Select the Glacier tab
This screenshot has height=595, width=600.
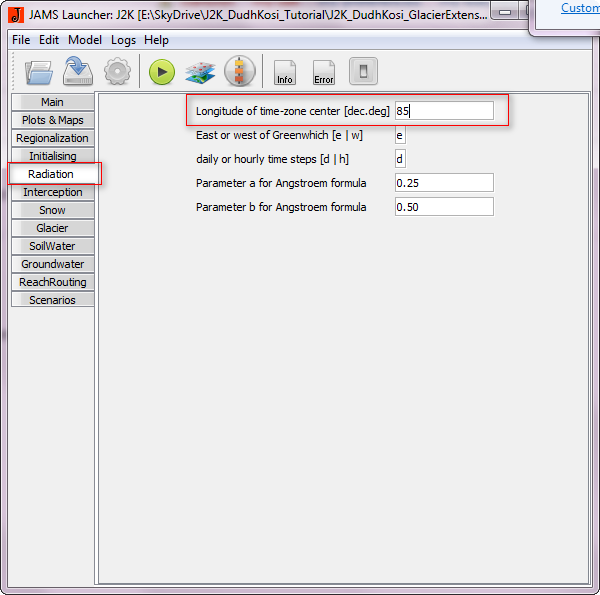pos(52,228)
